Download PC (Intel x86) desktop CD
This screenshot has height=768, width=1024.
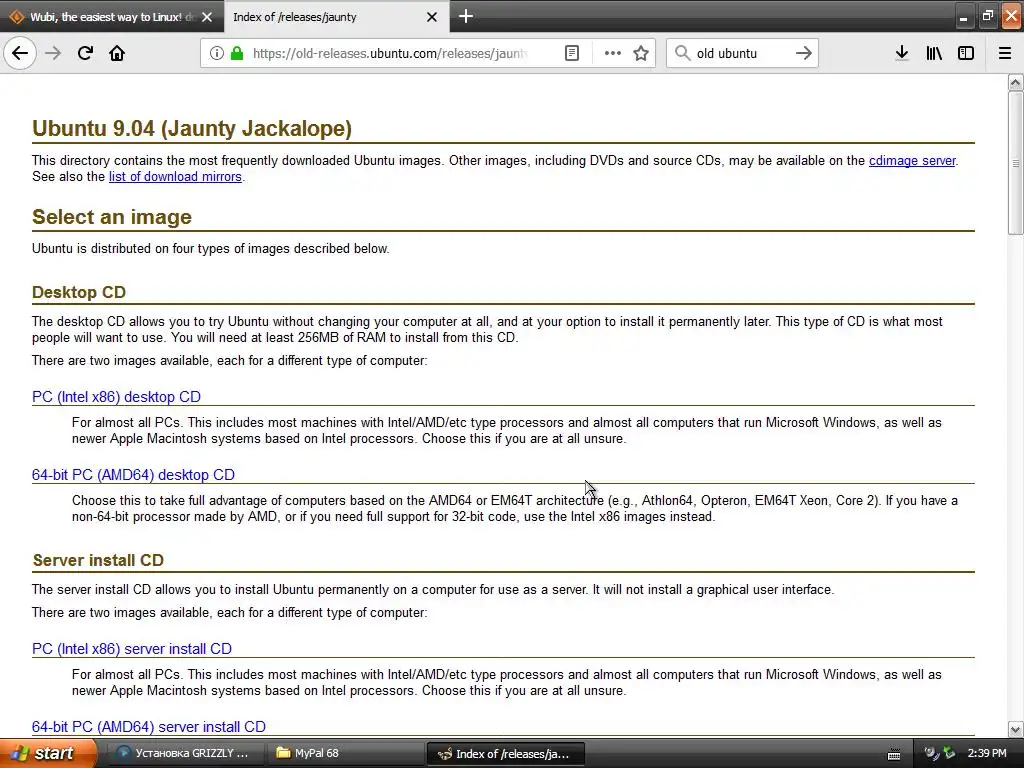[116, 396]
